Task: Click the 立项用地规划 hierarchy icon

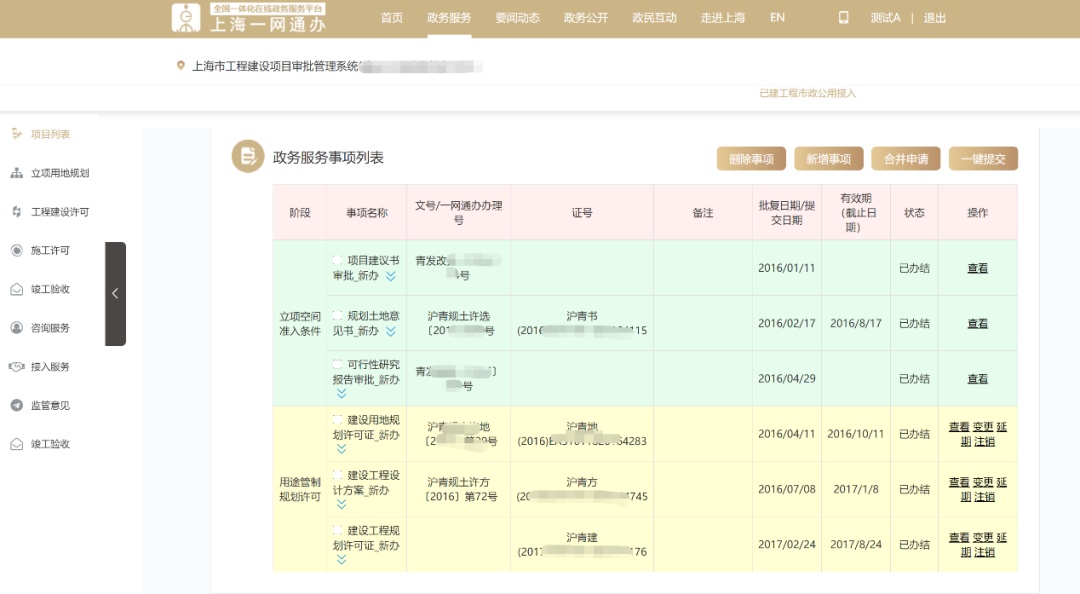Action: (x=16, y=173)
